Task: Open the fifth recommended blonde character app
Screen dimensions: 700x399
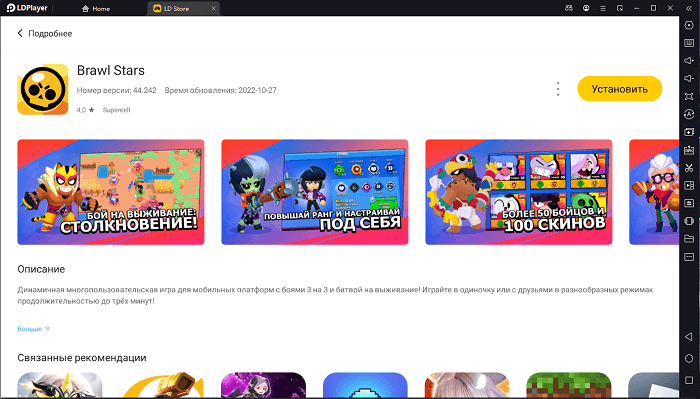Action: pyautogui.click(x=467, y=385)
